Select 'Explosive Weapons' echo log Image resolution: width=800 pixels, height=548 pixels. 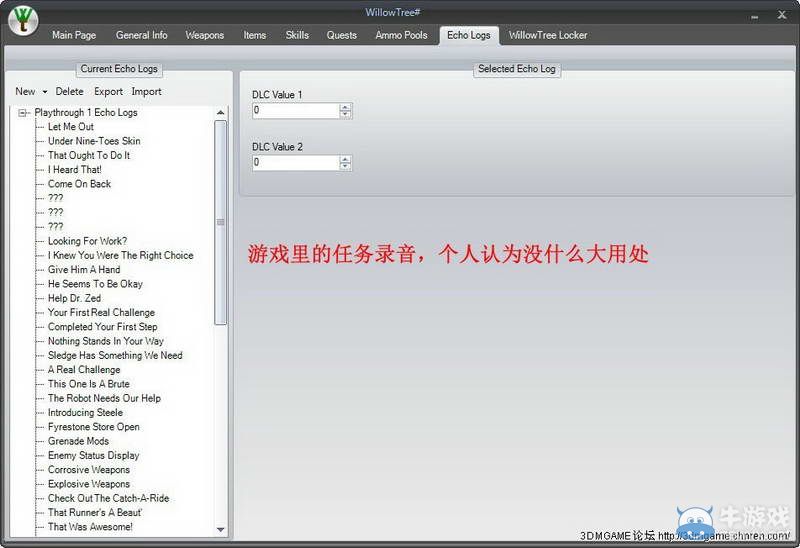[x=89, y=484]
